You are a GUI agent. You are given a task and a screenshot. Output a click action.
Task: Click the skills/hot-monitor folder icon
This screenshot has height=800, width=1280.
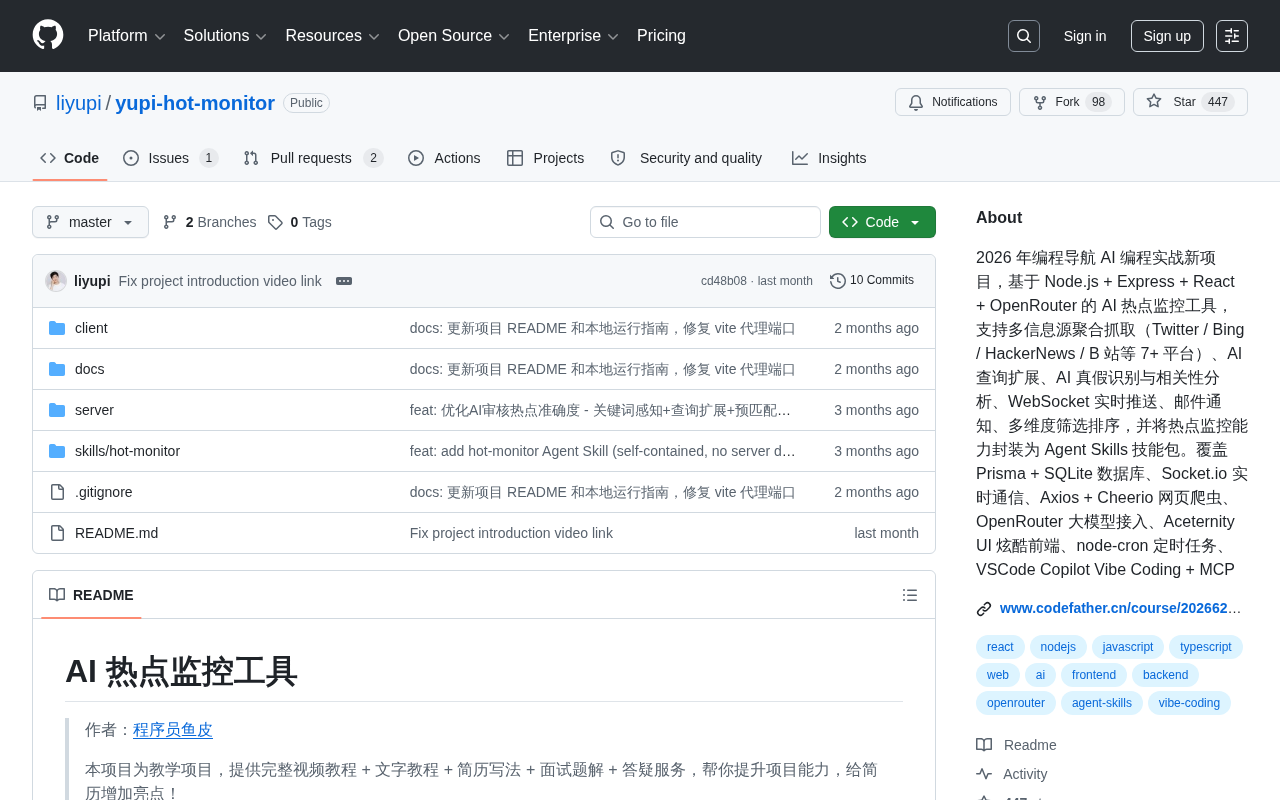tap(57, 451)
